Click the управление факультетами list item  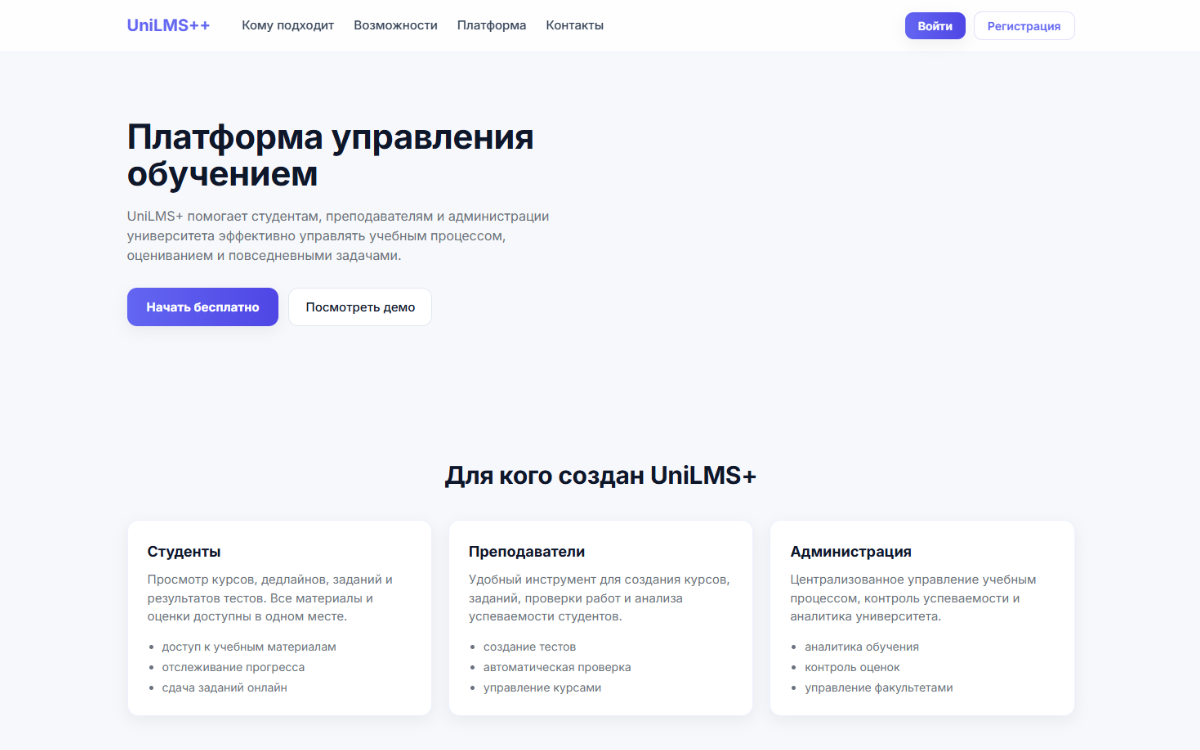pyautogui.click(x=879, y=688)
